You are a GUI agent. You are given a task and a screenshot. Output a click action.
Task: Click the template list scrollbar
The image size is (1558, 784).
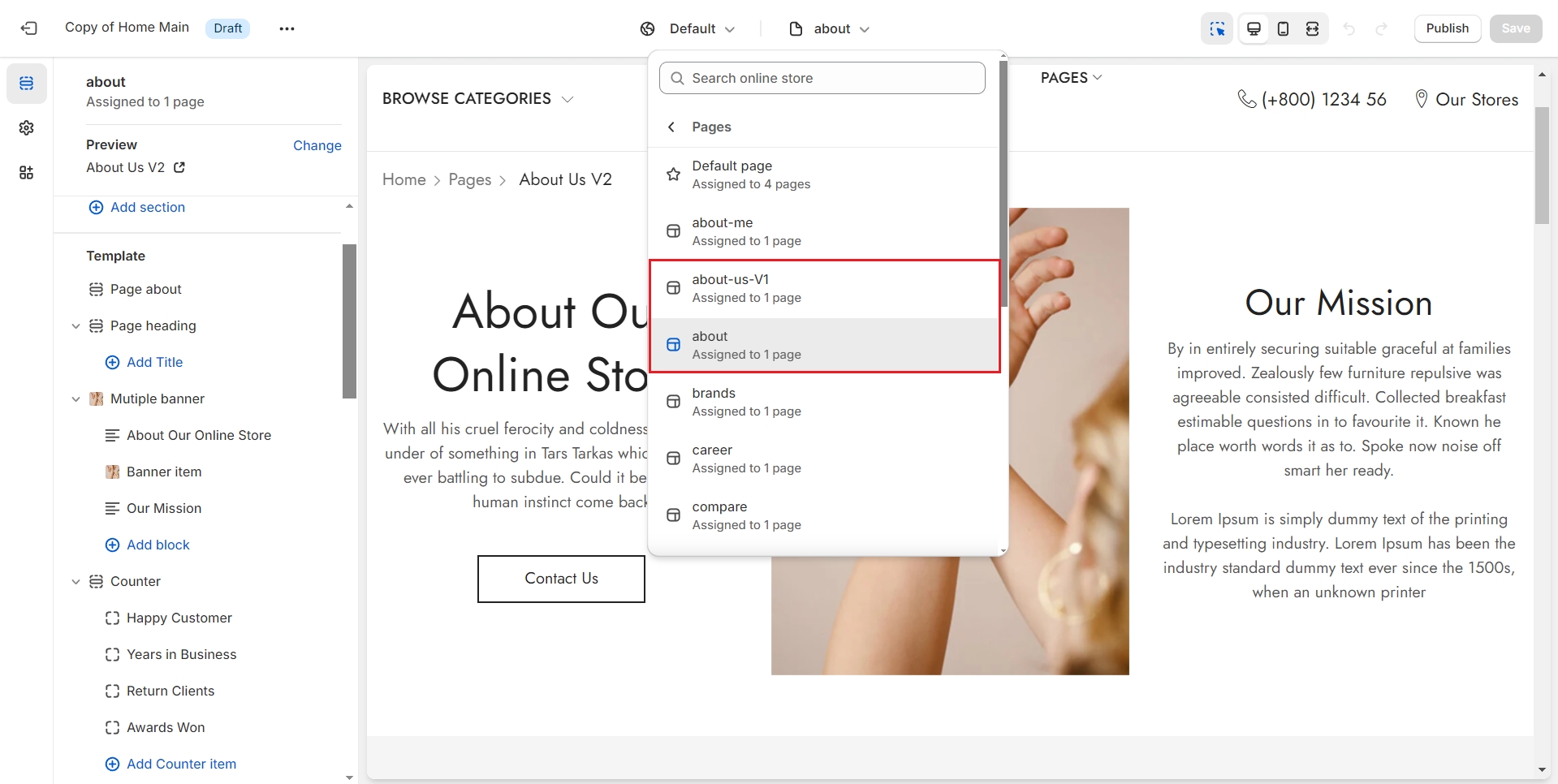pos(1003,187)
